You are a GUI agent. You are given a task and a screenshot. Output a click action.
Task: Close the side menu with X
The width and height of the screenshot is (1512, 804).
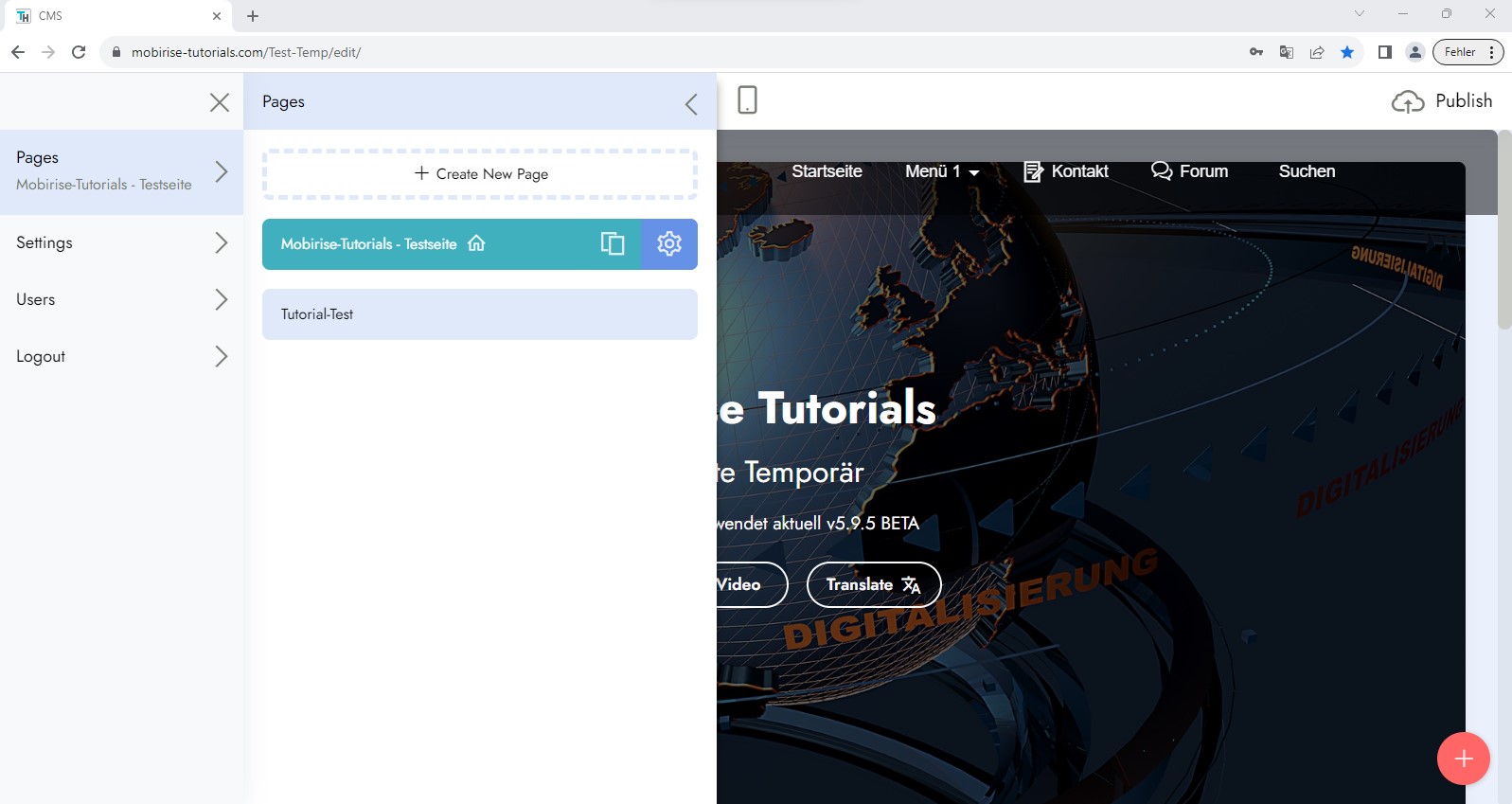[220, 102]
